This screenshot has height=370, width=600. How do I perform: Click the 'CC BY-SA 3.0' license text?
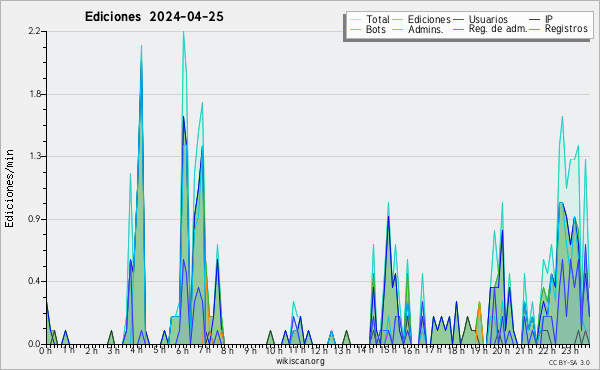click(x=569, y=362)
